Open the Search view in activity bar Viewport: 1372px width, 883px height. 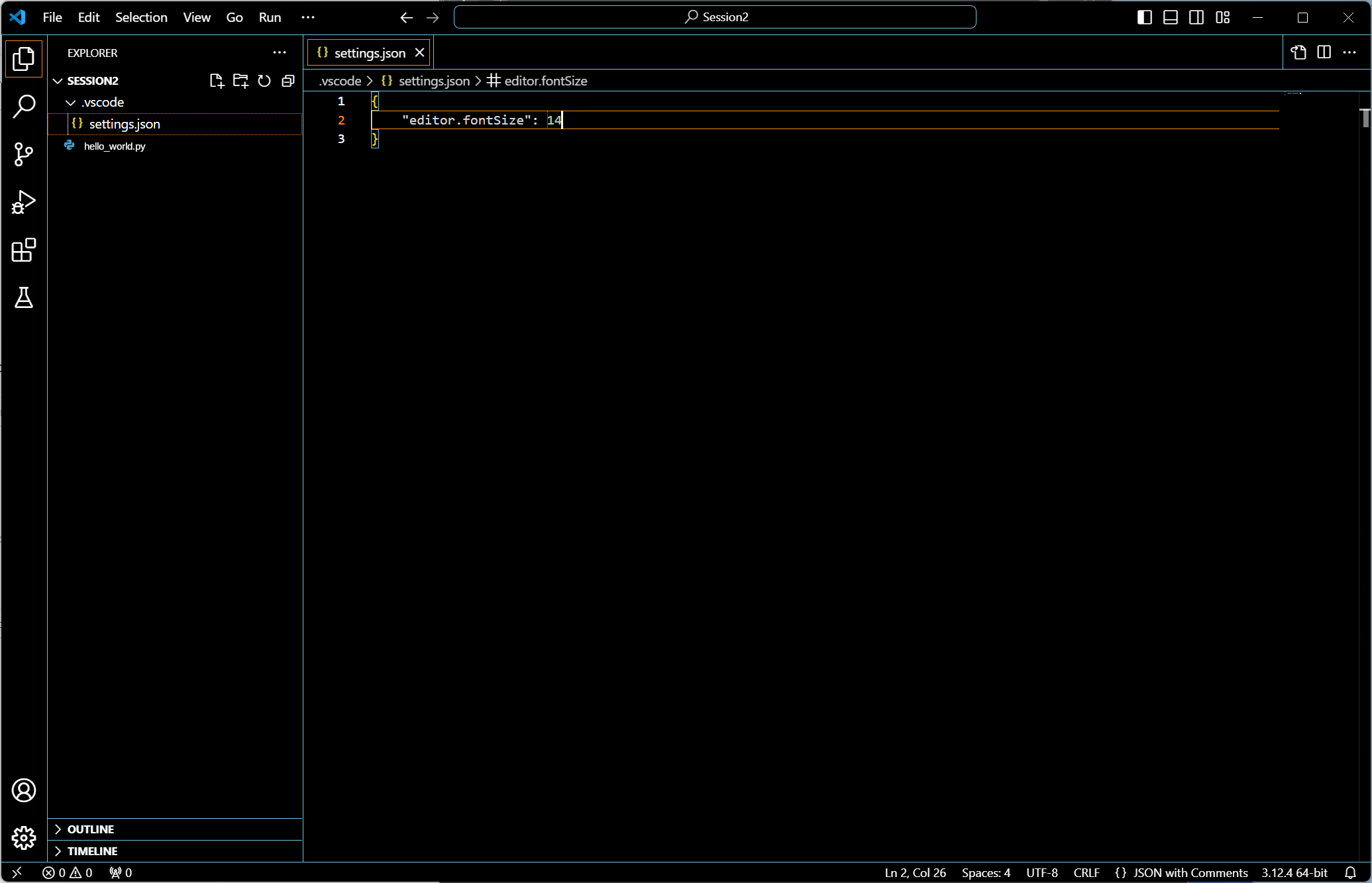pyautogui.click(x=24, y=106)
